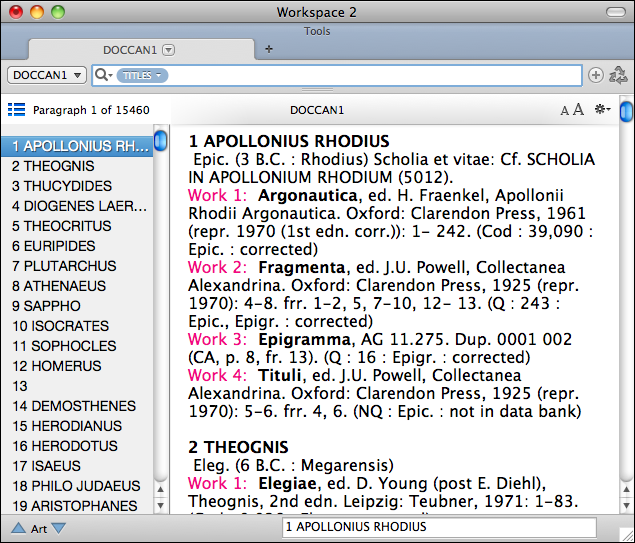Open the magnifying glass search history dropdown

103,75
